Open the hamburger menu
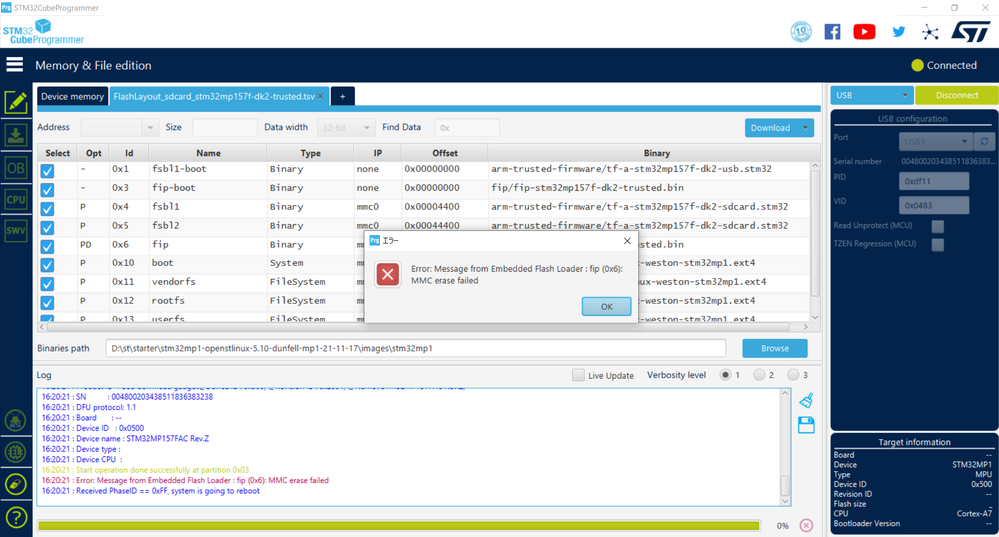 click(15, 65)
